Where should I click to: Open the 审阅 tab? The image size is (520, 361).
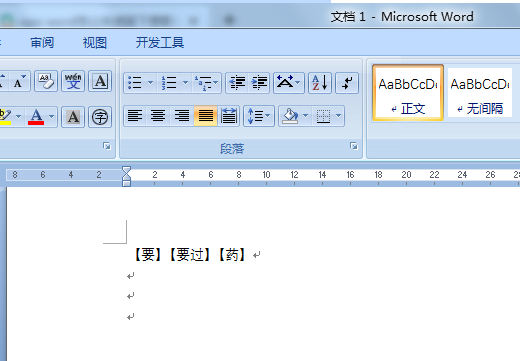[x=42, y=43]
